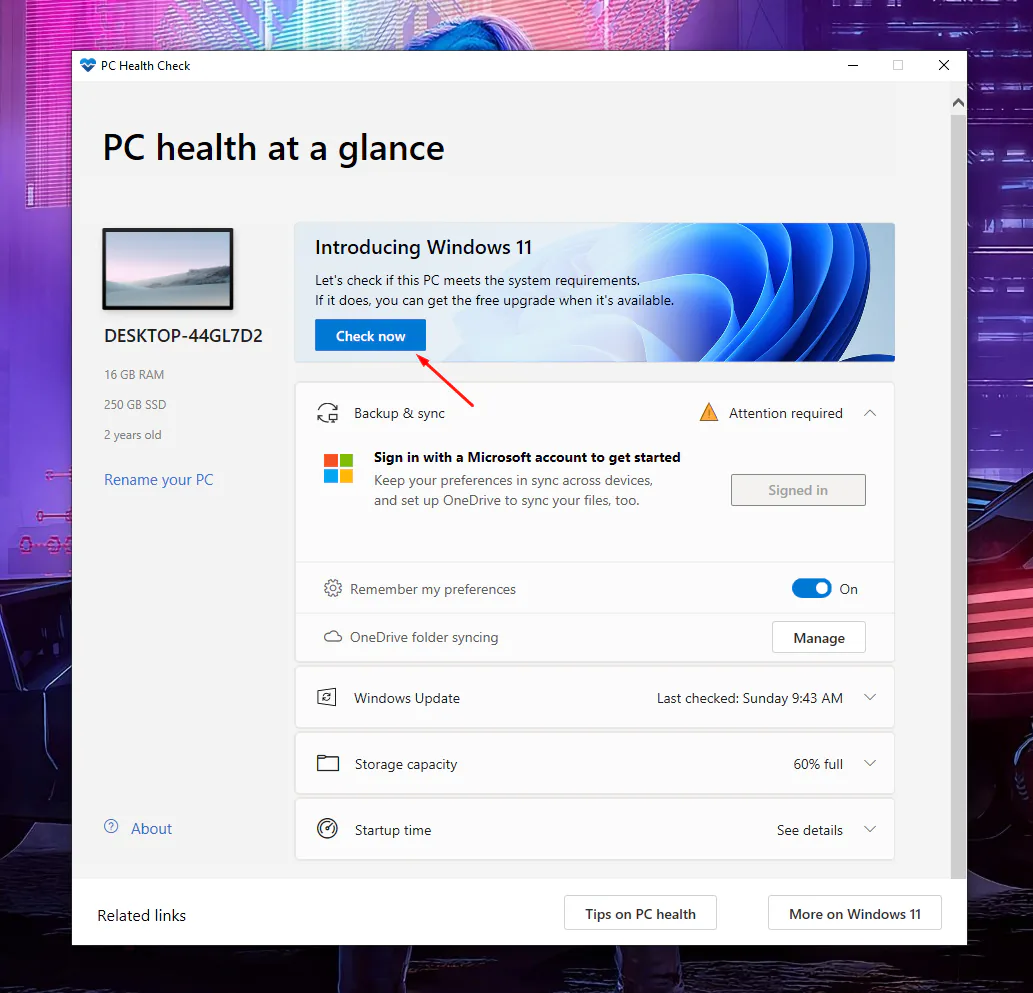Click Last checked: Sunday 9:43 AM text

click(x=750, y=698)
